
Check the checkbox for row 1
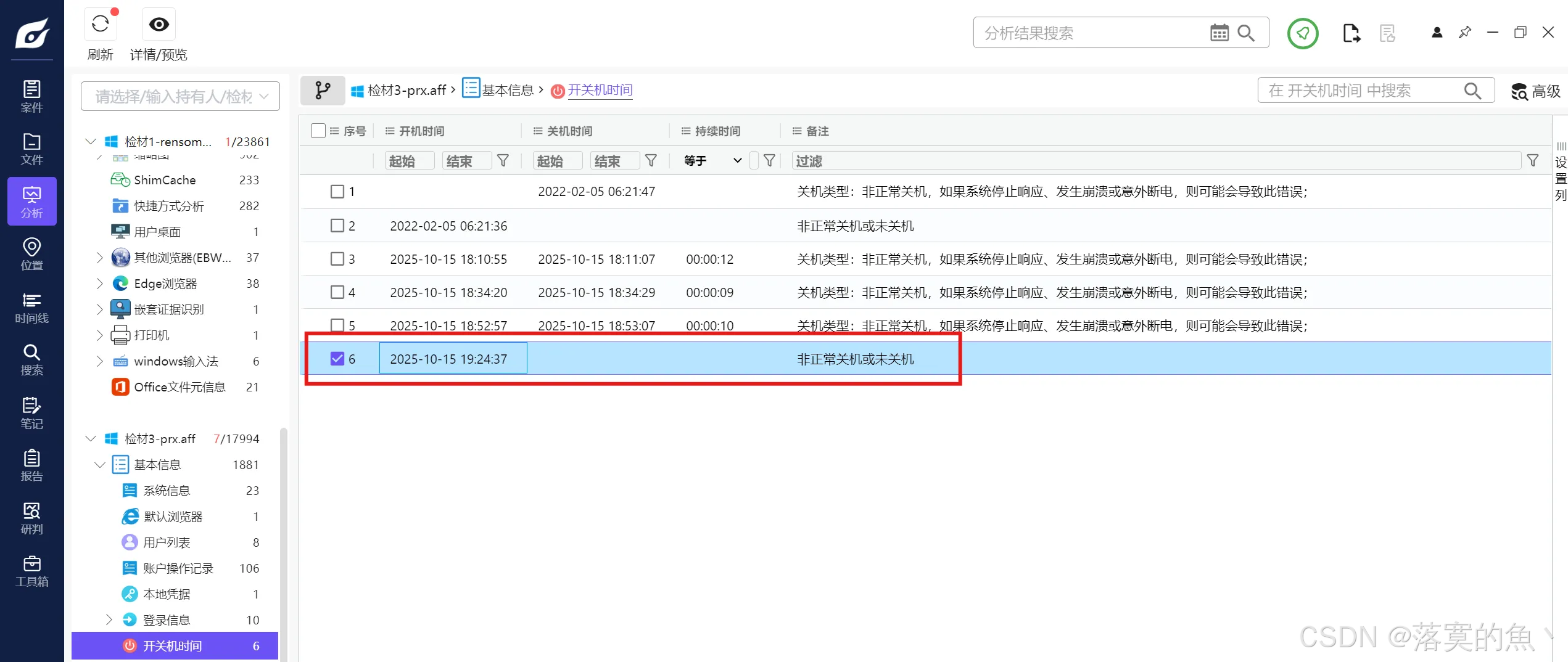(x=337, y=192)
